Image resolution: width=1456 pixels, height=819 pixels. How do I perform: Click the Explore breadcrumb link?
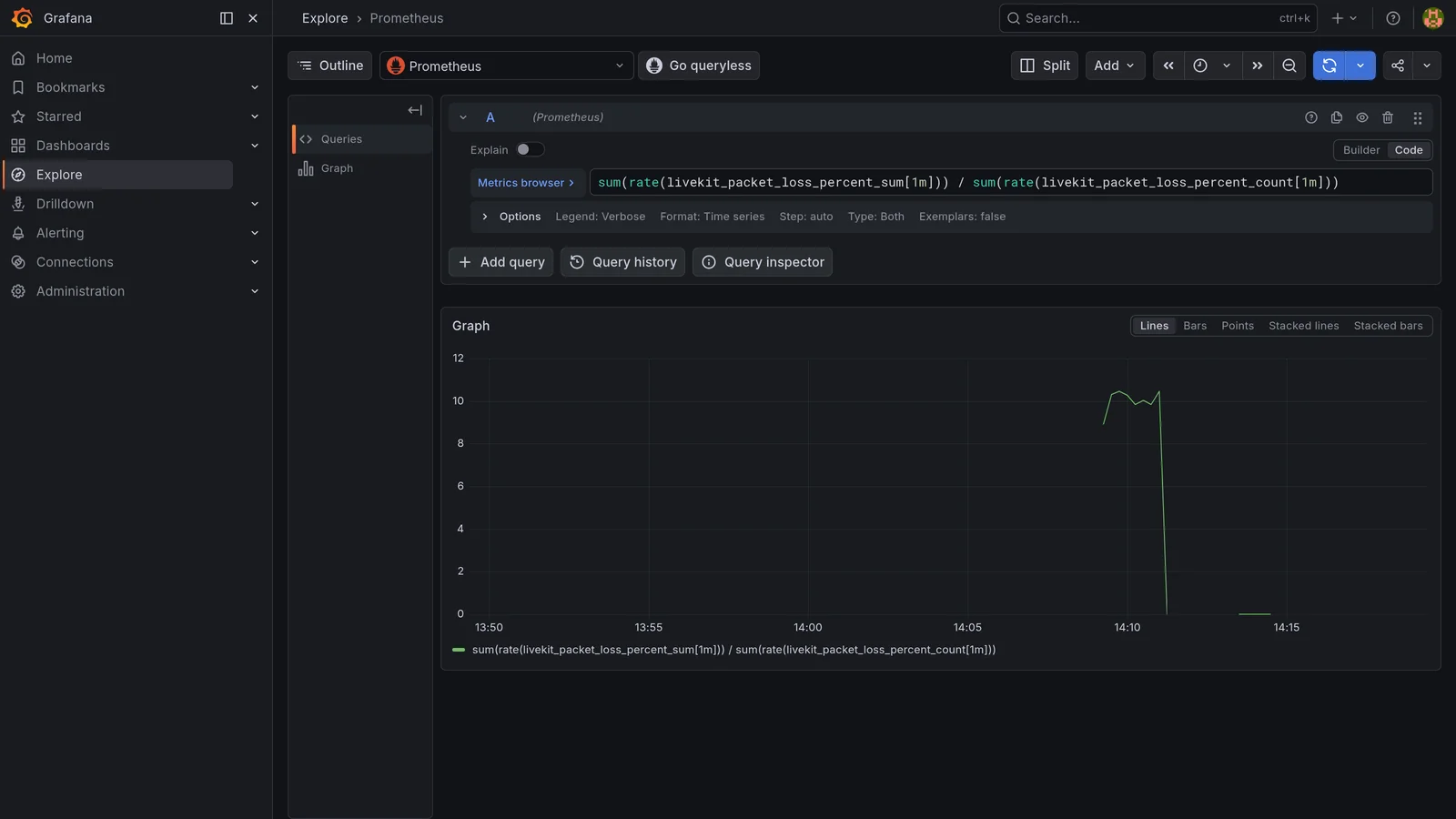(325, 18)
